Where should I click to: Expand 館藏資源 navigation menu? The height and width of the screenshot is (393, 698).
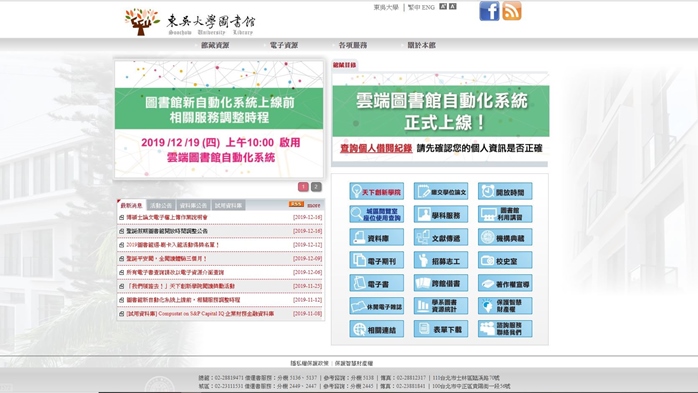[x=215, y=45]
